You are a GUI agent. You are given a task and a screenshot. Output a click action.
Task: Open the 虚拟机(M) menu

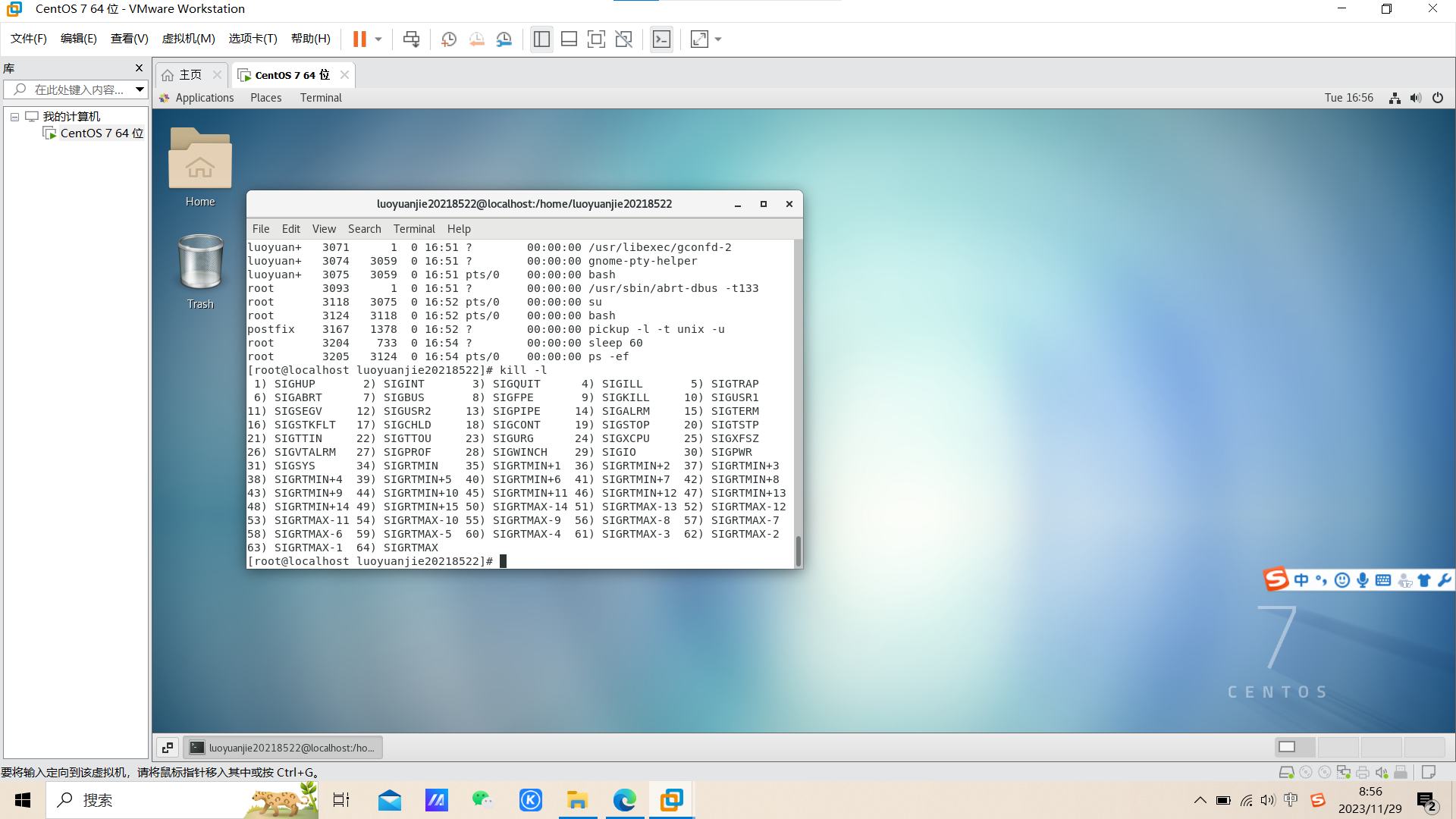[189, 39]
